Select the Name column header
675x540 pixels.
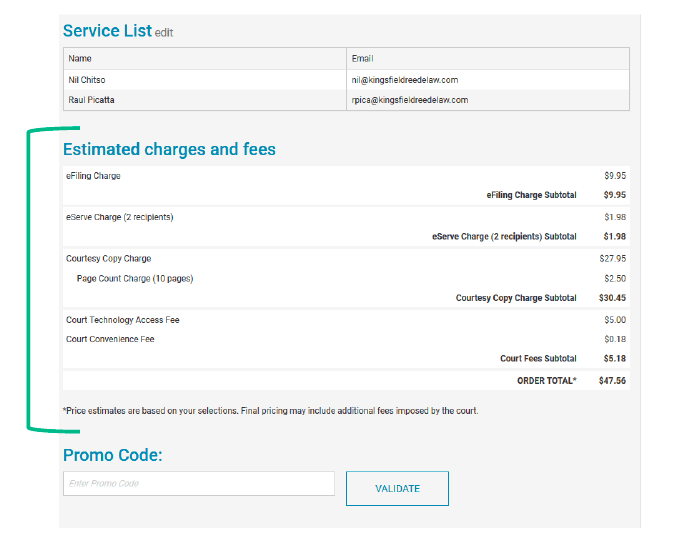click(x=80, y=59)
